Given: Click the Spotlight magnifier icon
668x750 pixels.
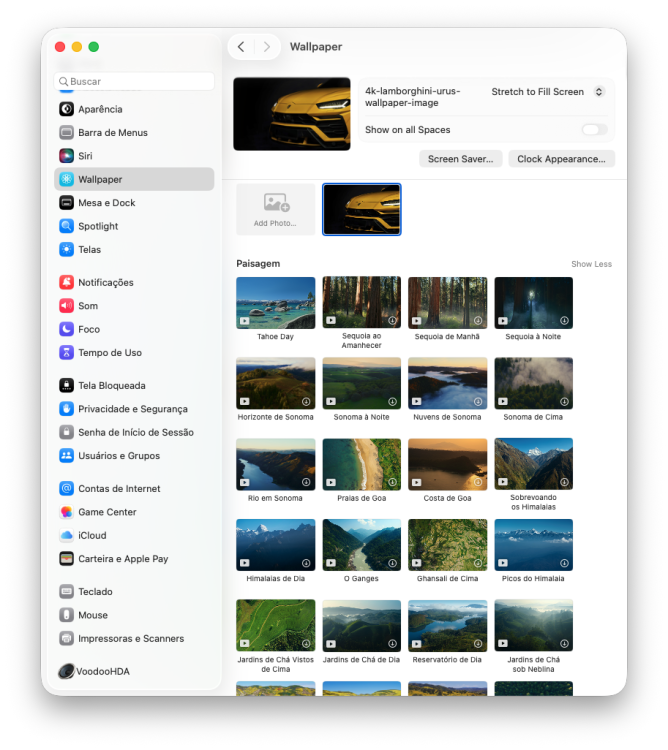Looking at the screenshot, I should pyautogui.click(x=66, y=226).
